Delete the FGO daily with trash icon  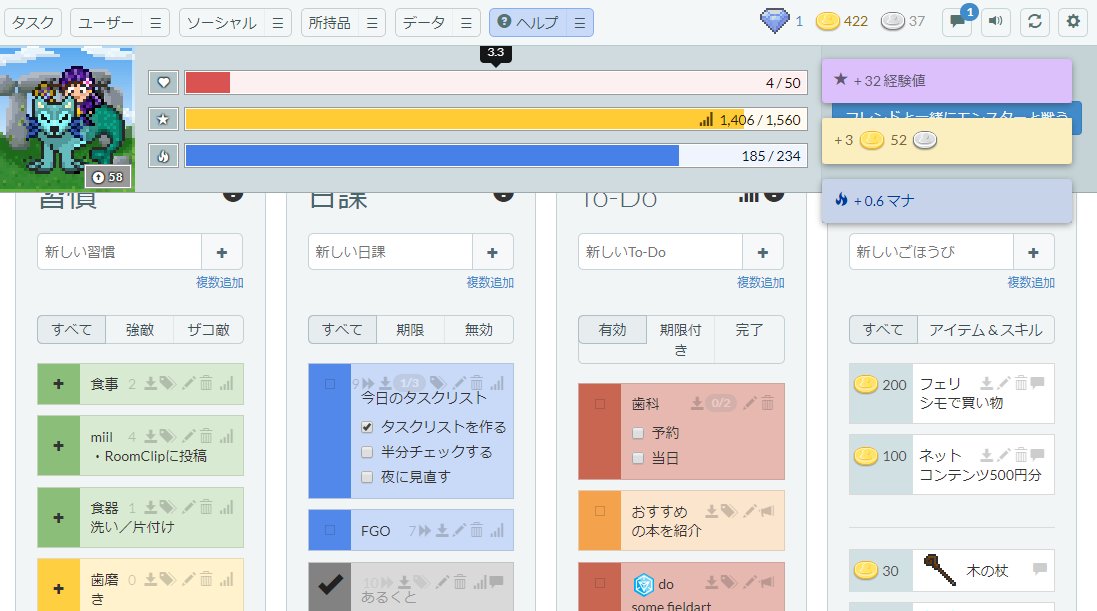476,531
